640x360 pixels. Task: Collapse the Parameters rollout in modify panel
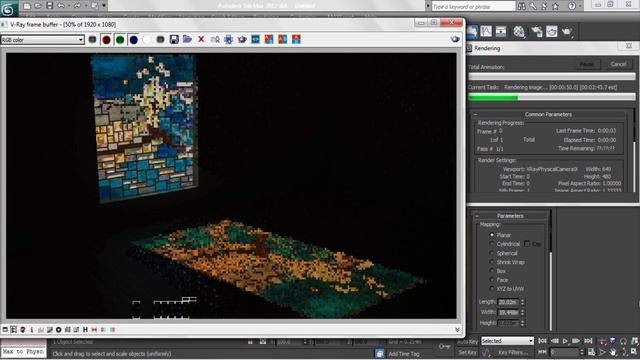point(510,216)
